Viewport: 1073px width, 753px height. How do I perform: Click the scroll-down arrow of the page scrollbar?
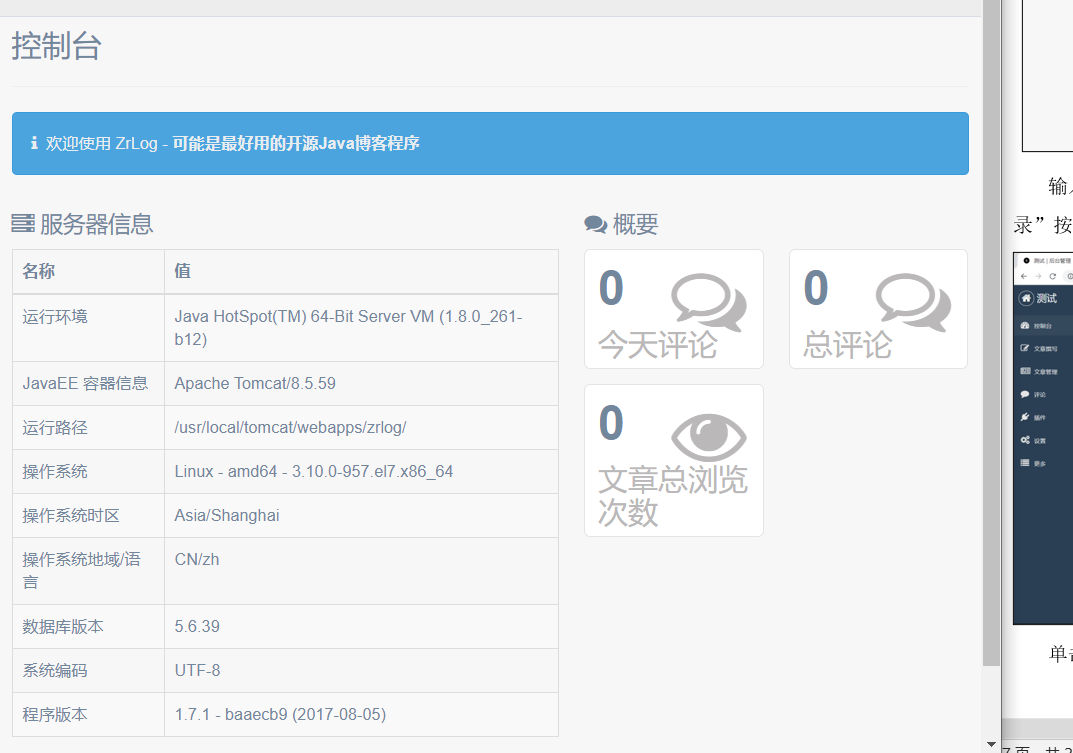click(991, 744)
